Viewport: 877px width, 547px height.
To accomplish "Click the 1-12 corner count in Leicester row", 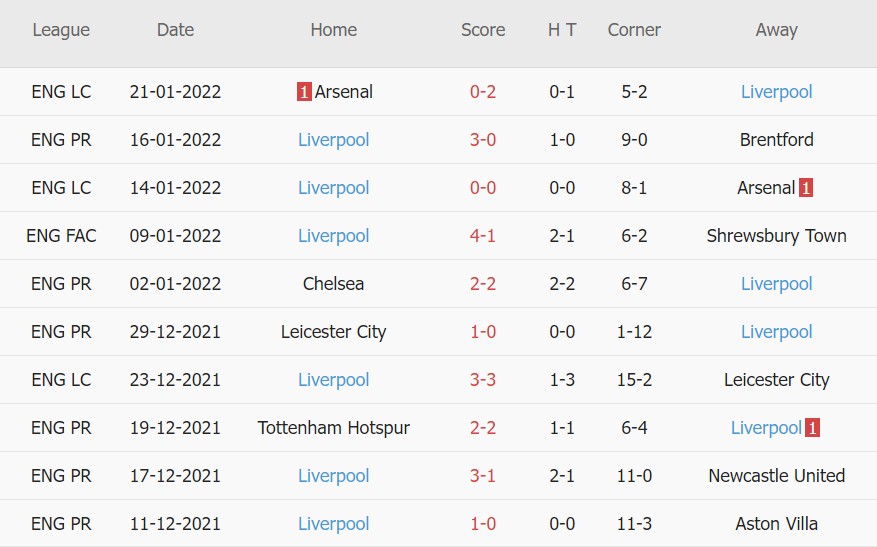I will [634, 332].
